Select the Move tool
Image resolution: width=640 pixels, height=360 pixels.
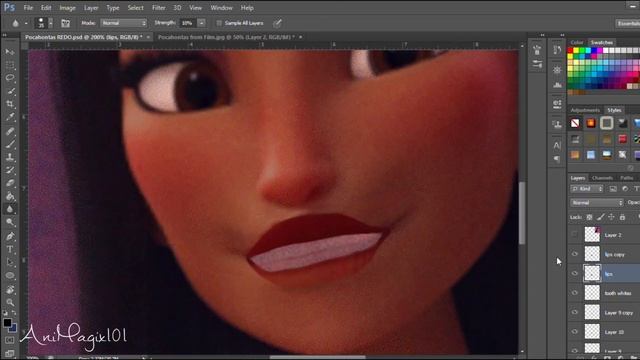coord(10,52)
